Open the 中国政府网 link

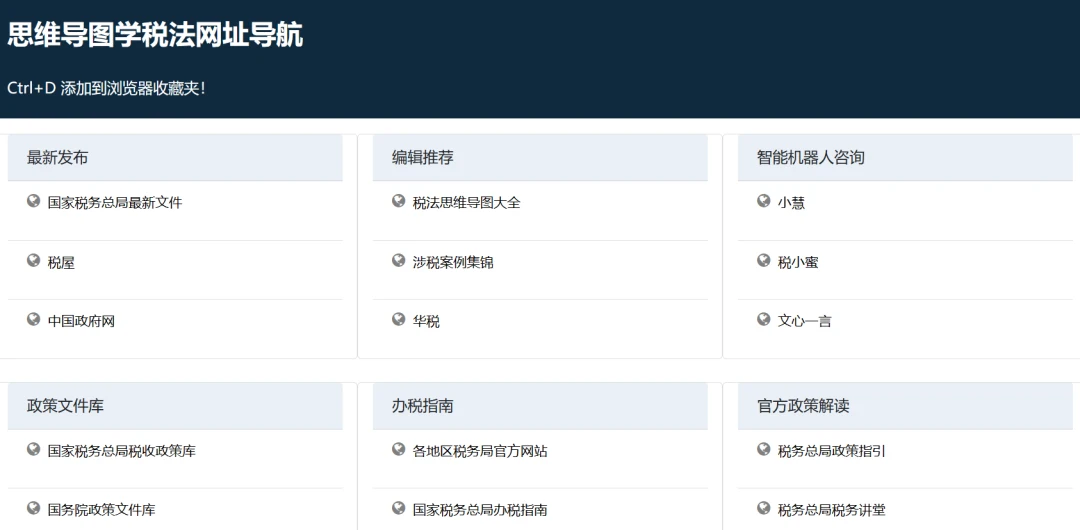[81, 321]
